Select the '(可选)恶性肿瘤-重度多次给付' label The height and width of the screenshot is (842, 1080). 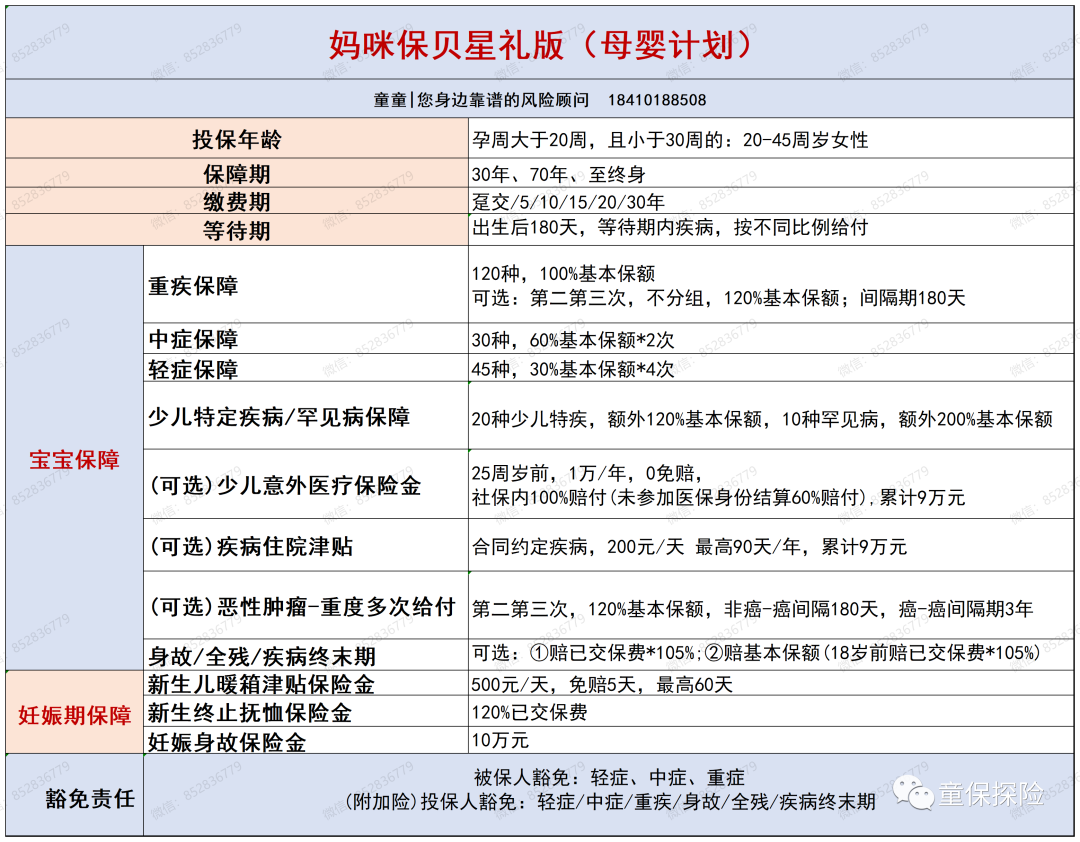click(x=306, y=605)
